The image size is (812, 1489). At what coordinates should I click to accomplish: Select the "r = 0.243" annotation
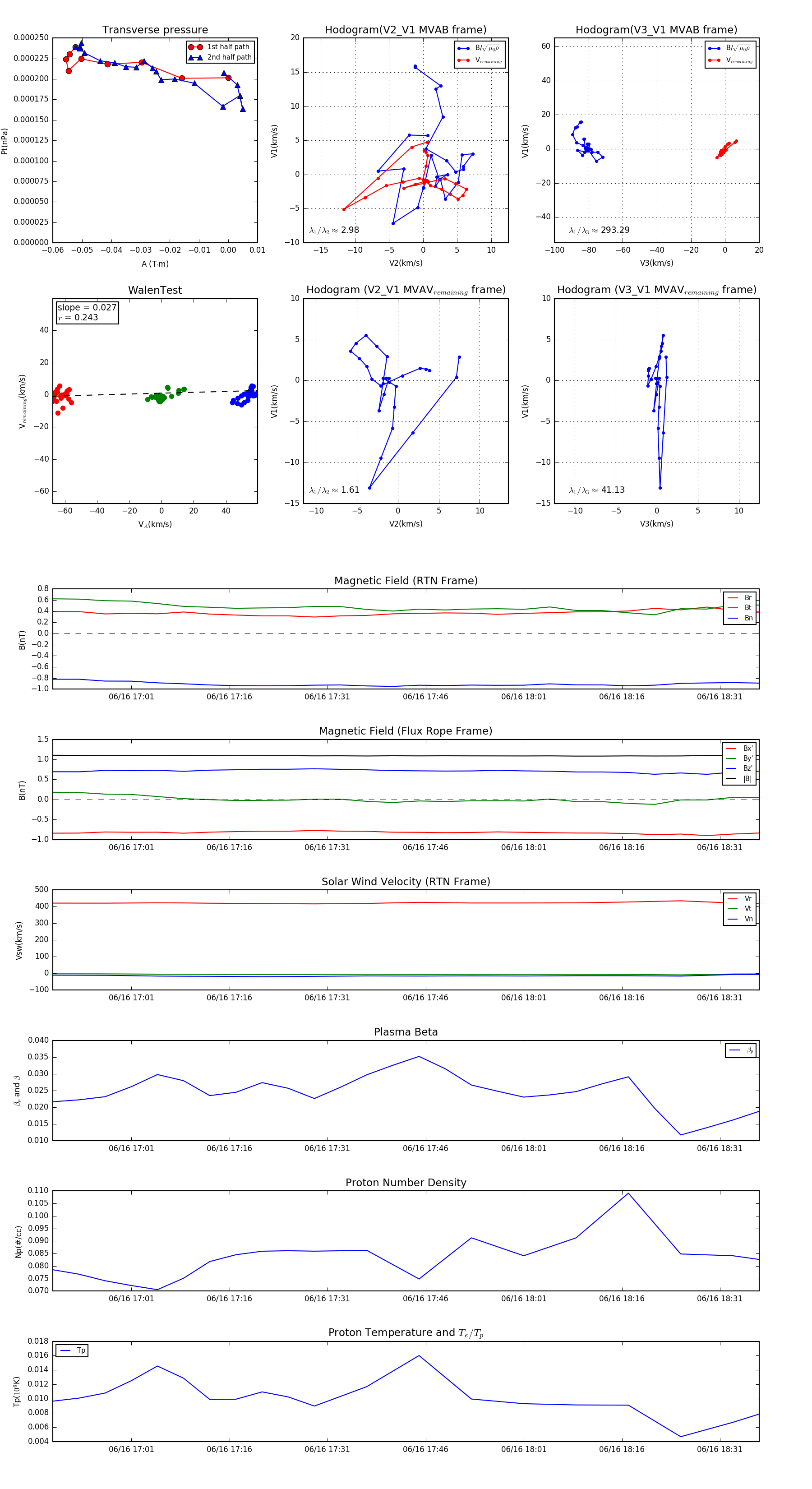click(x=78, y=317)
